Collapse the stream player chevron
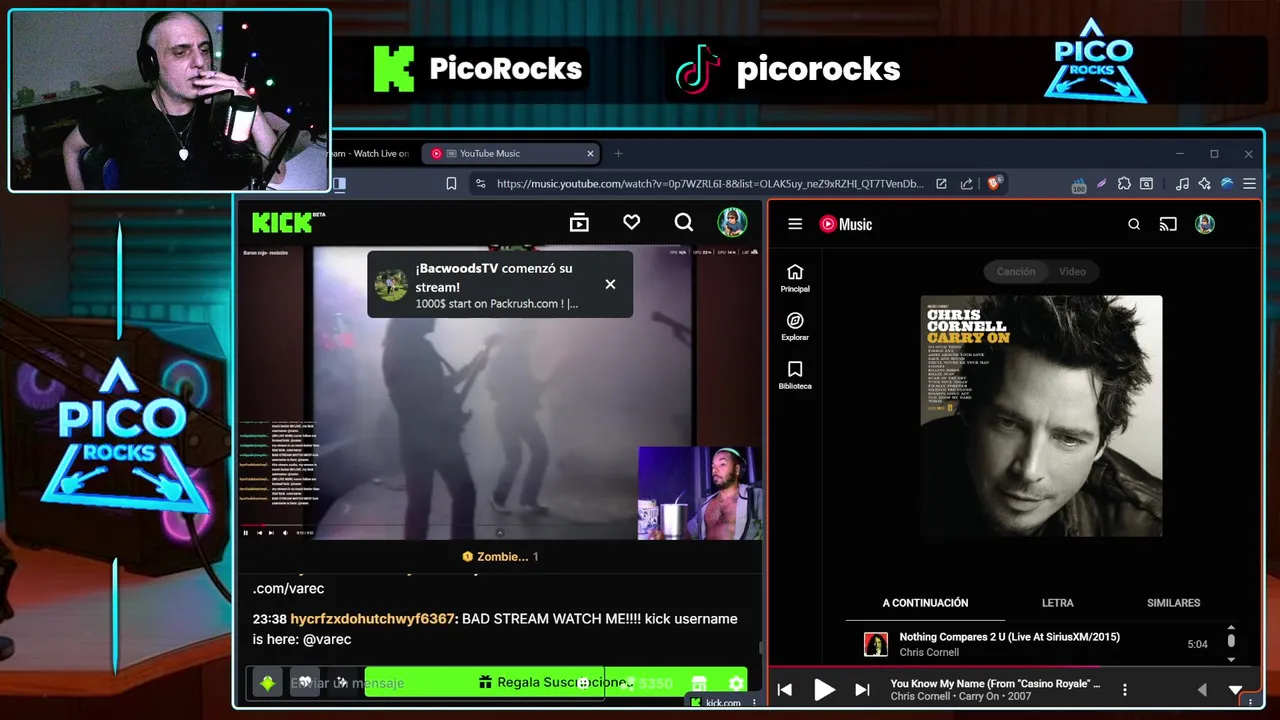The height and width of the screenshot is (720, 1280). click(x=500, y=532)
